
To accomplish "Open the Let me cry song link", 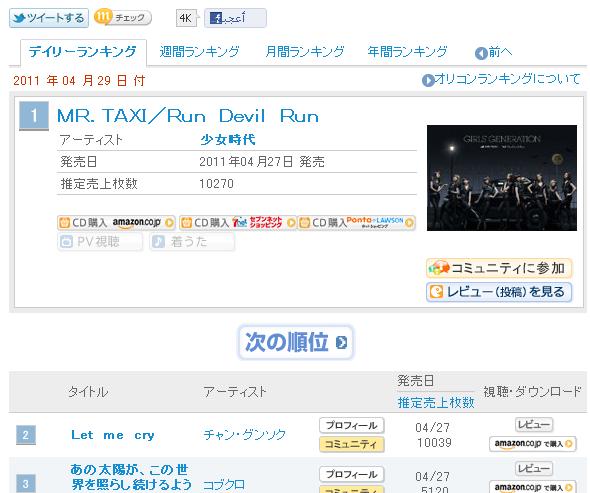I will coord(113,435).
